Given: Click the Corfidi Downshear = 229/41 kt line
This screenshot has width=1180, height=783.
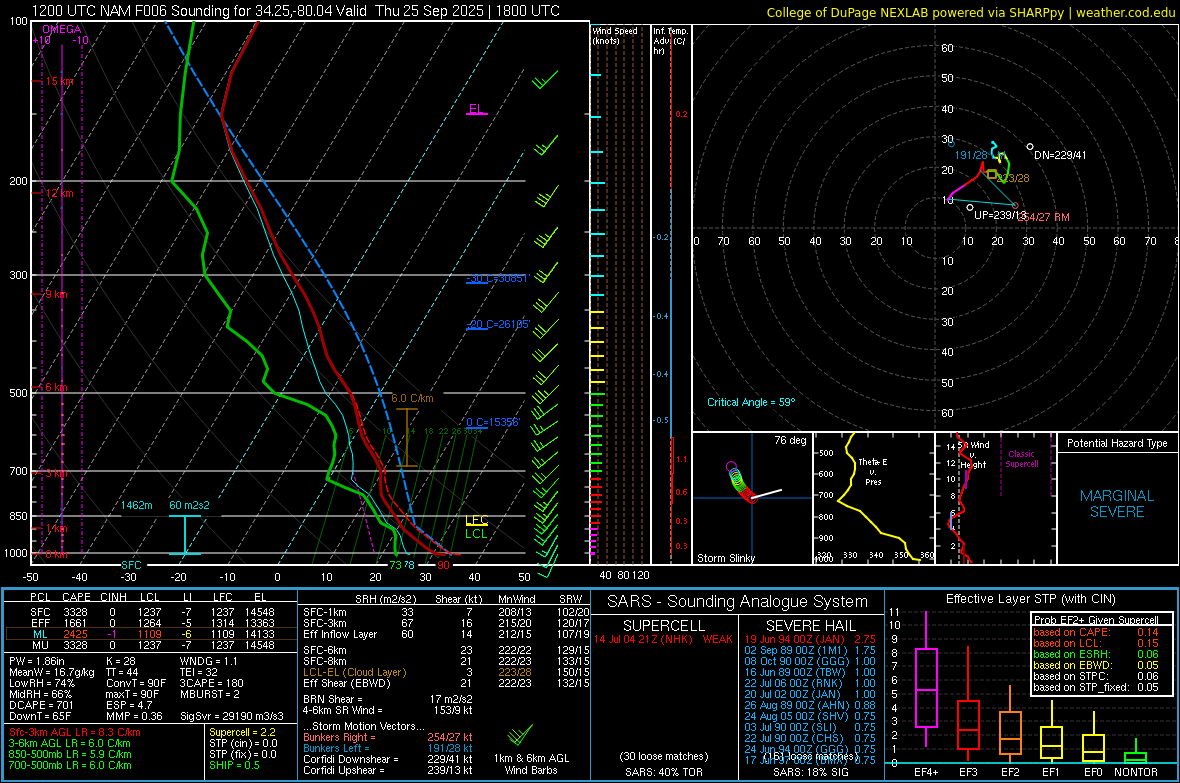Looking at the screenshot, I should click(x=388, y=759).
